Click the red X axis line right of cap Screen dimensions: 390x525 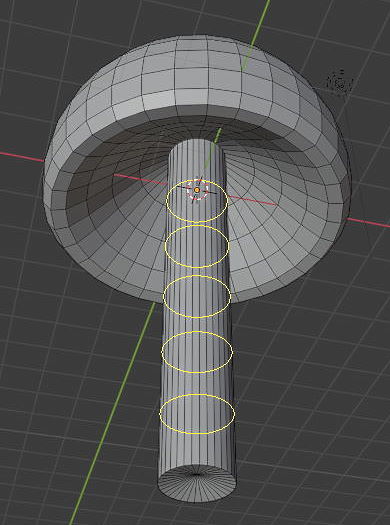click(x=368, y=223)
